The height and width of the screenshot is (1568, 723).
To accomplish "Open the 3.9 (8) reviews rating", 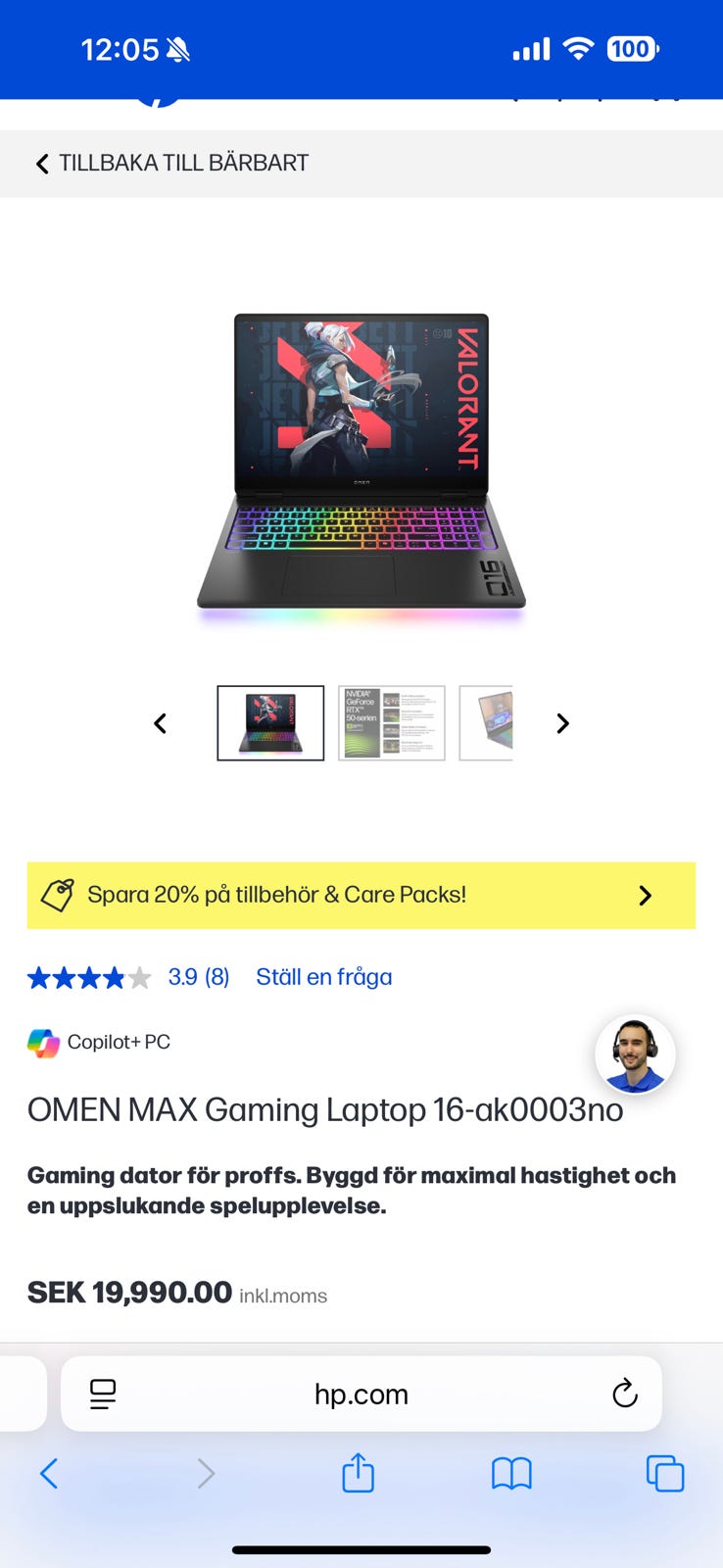I will [199, 977].
